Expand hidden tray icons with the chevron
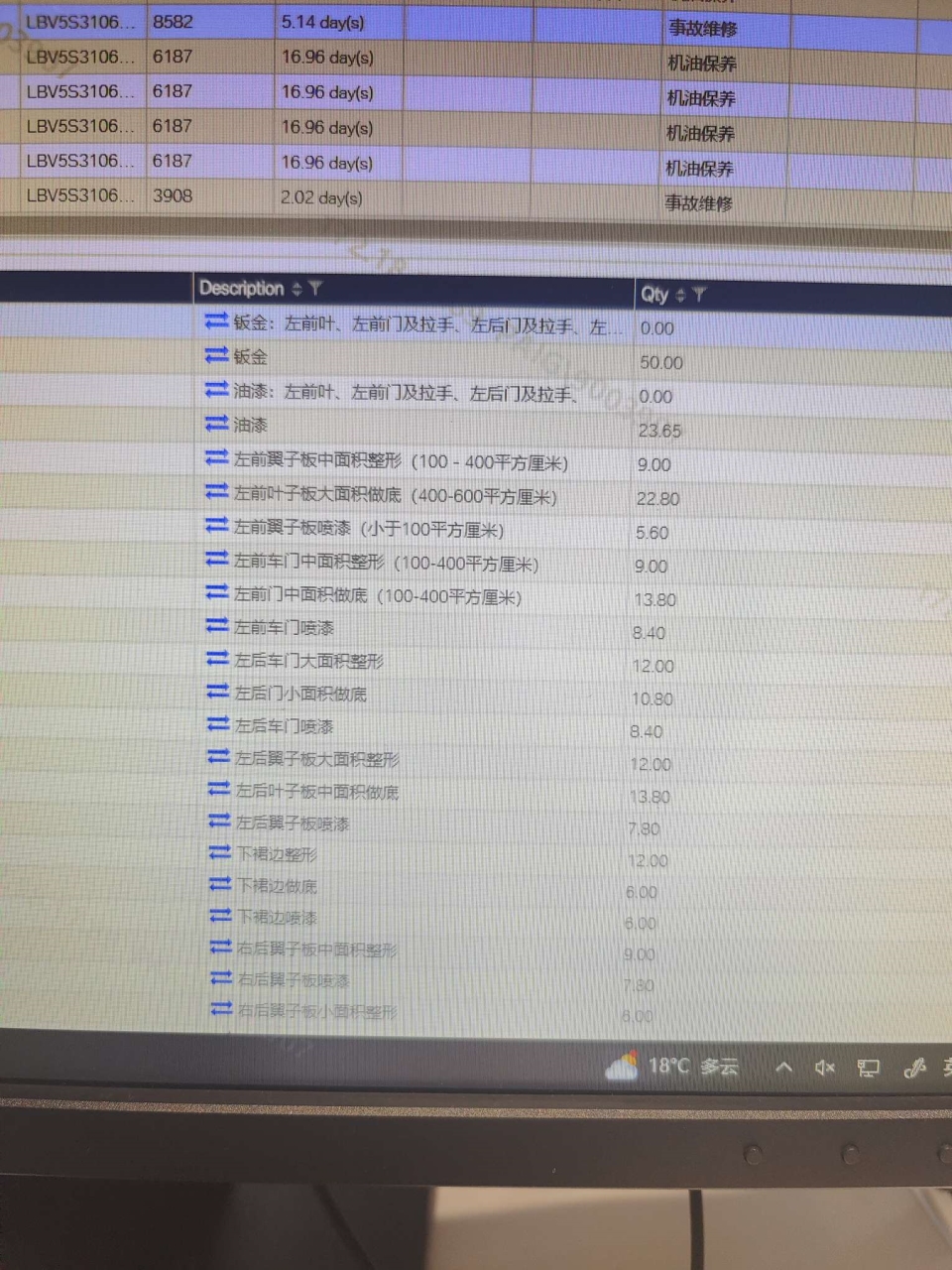This screenshot has width=952, height=1270. 783,1068
